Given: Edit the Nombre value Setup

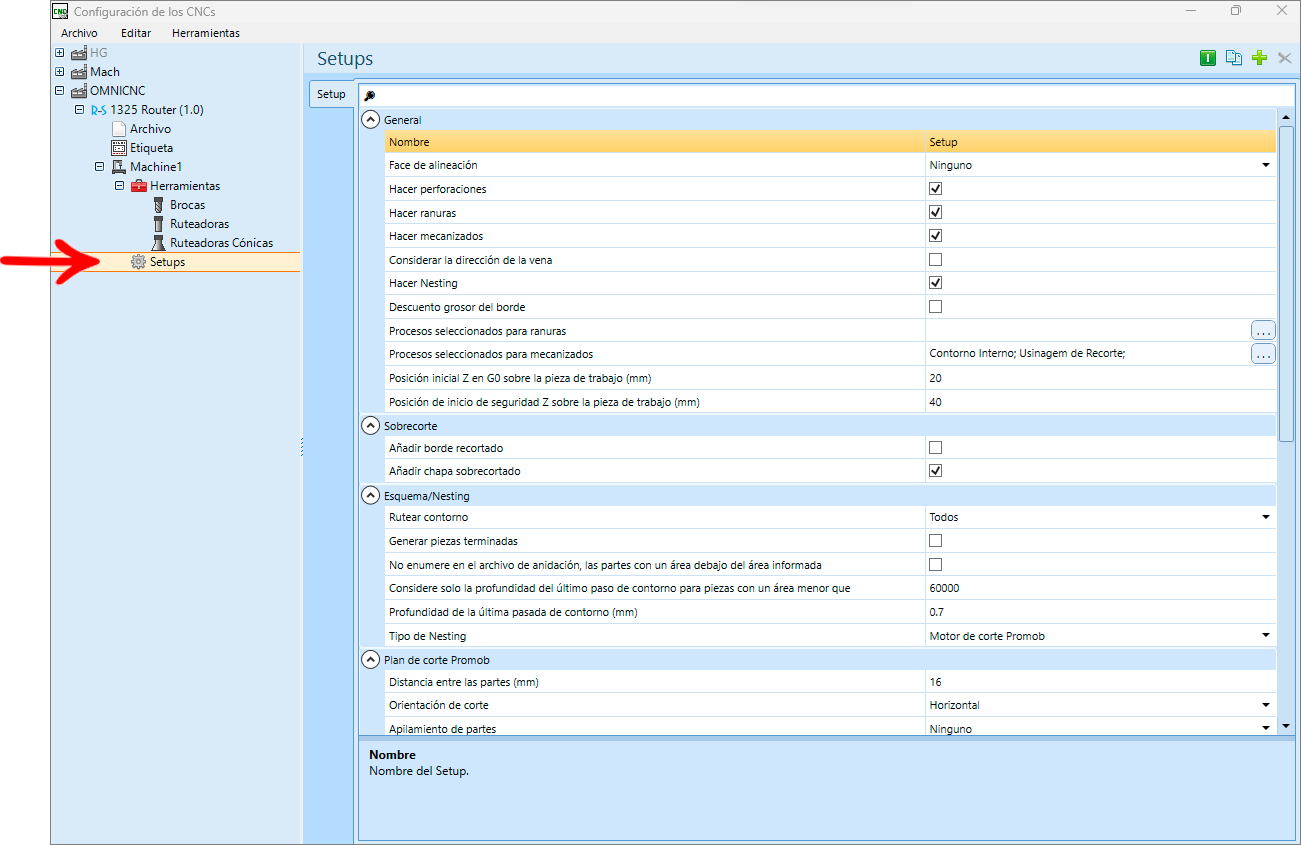Looking at the screenshot, I should (x=1100, y=142).
